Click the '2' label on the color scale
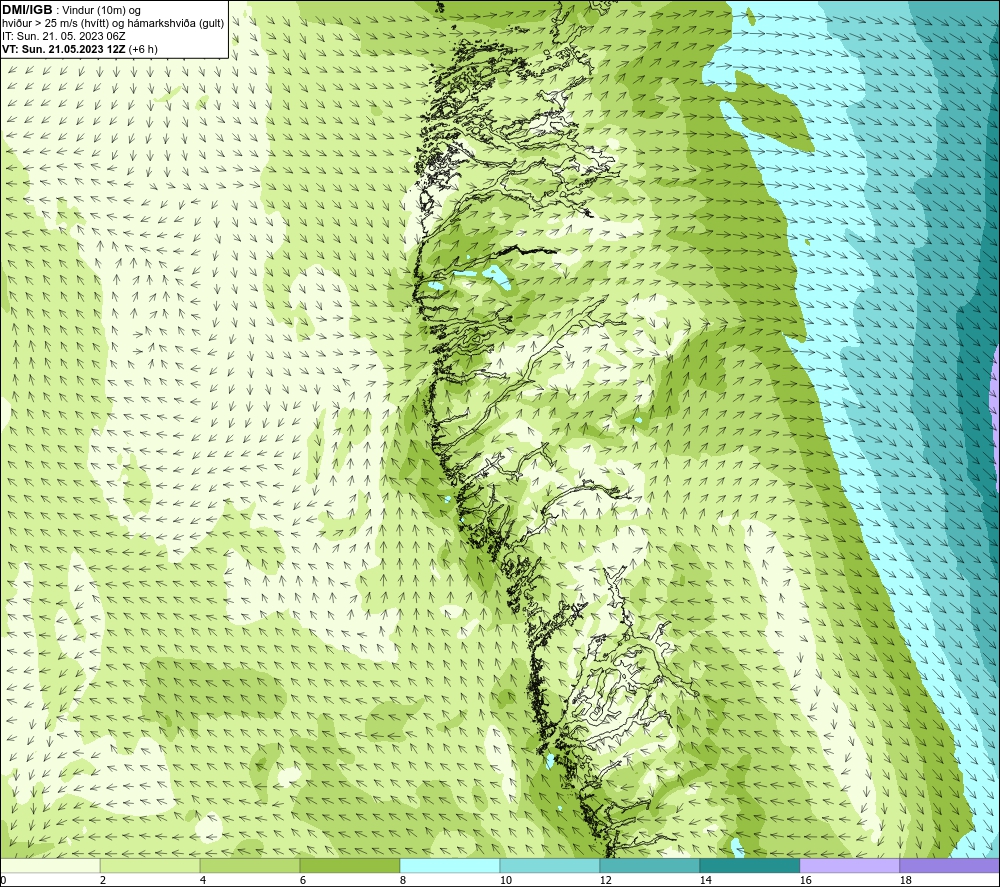This screenshot has height=887, width=1000. coord(103,881)
